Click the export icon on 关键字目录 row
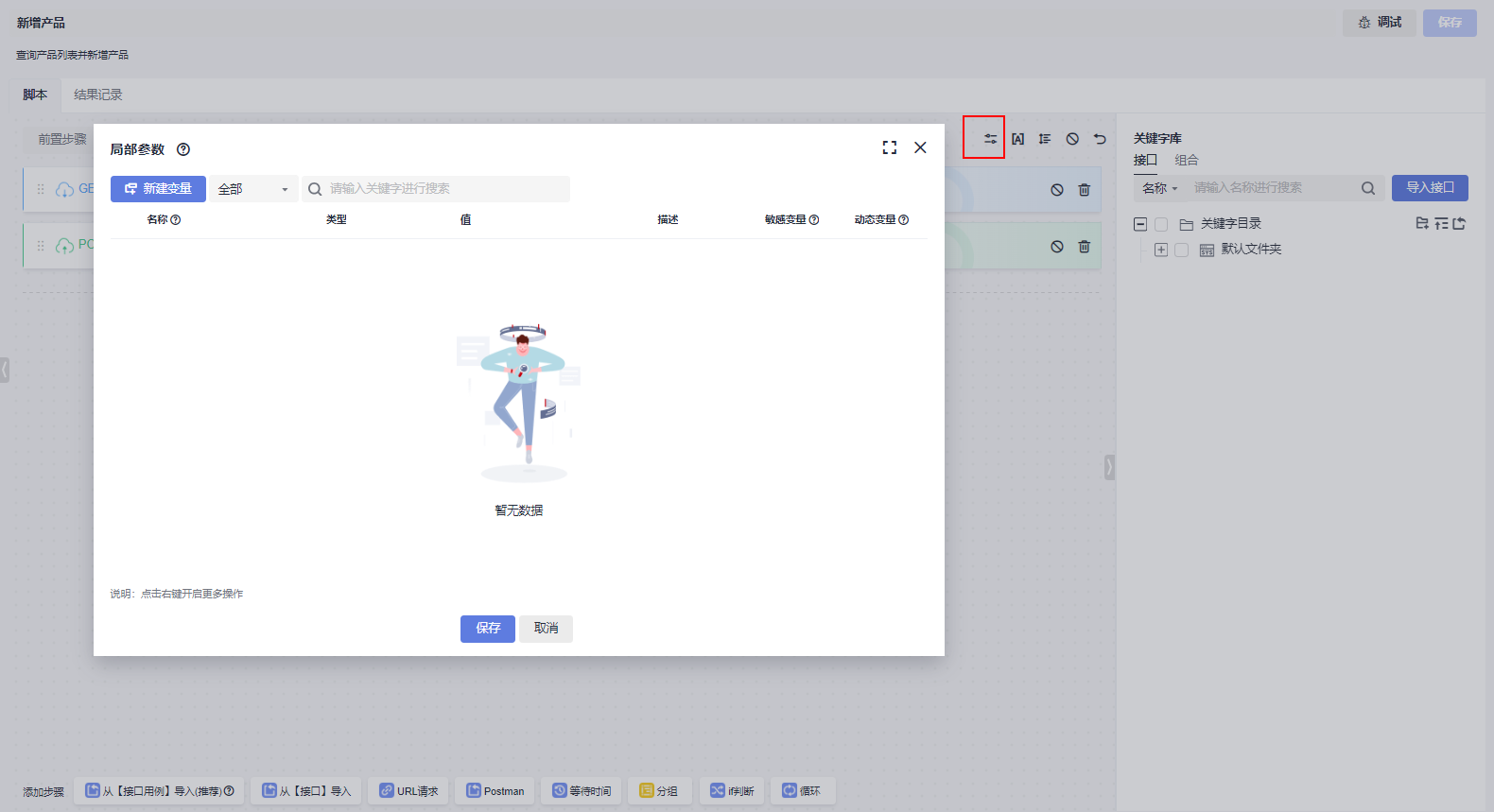1494x812 pixels. click(x=1459, y=223)
